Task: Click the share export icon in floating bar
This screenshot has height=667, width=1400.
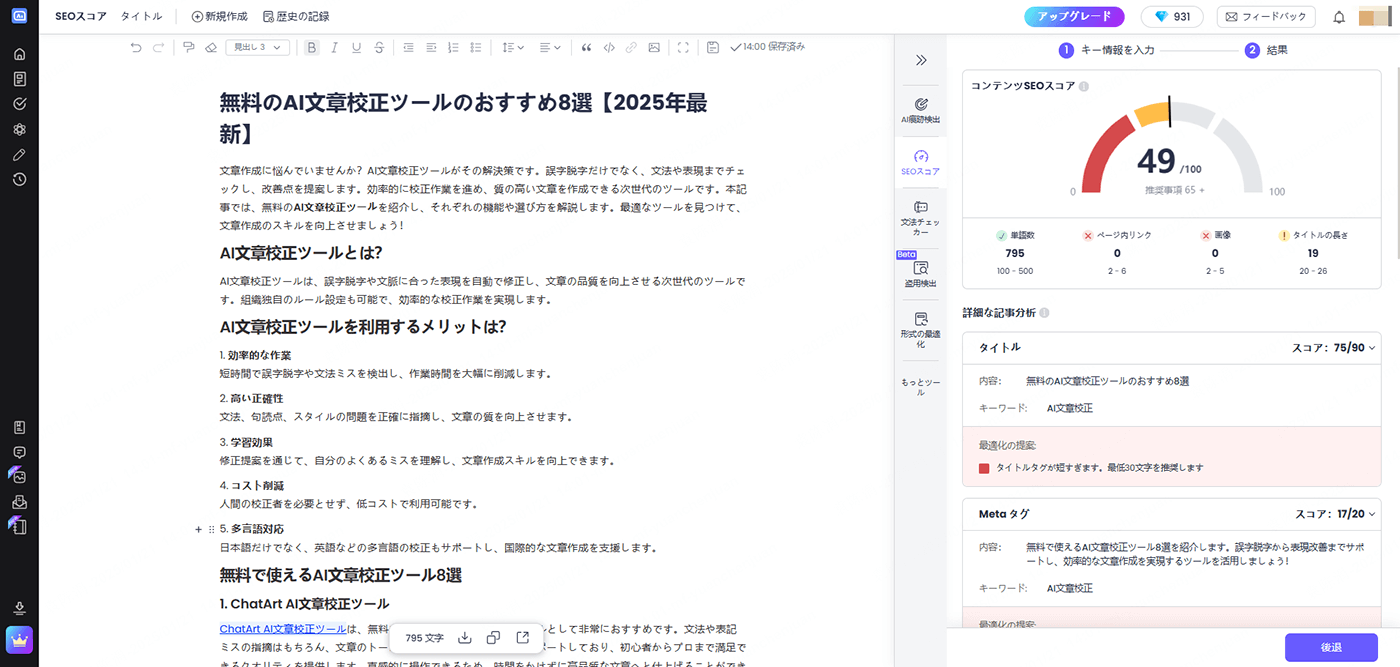Action: pyautogui.click(x=522, y=638)
